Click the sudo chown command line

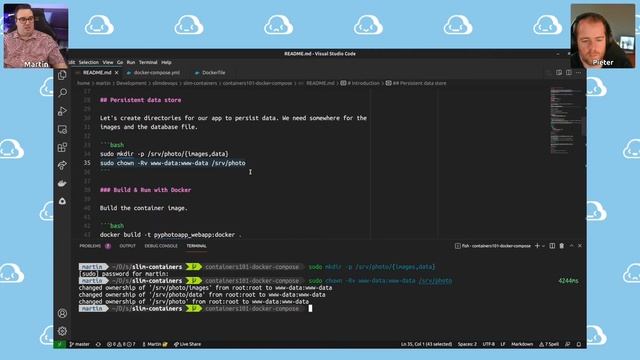(173, 163)
